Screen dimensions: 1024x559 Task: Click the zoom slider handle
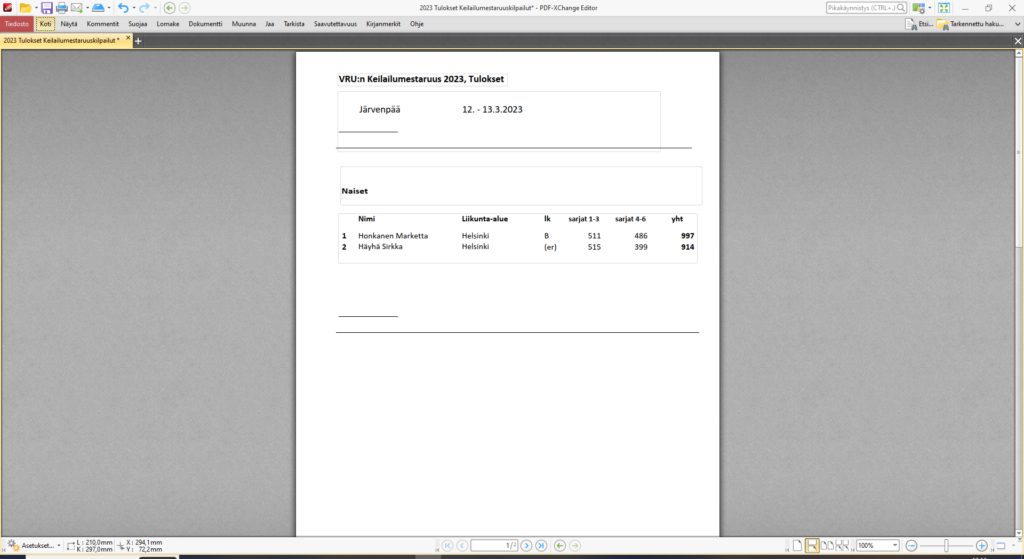pos(946,545)
